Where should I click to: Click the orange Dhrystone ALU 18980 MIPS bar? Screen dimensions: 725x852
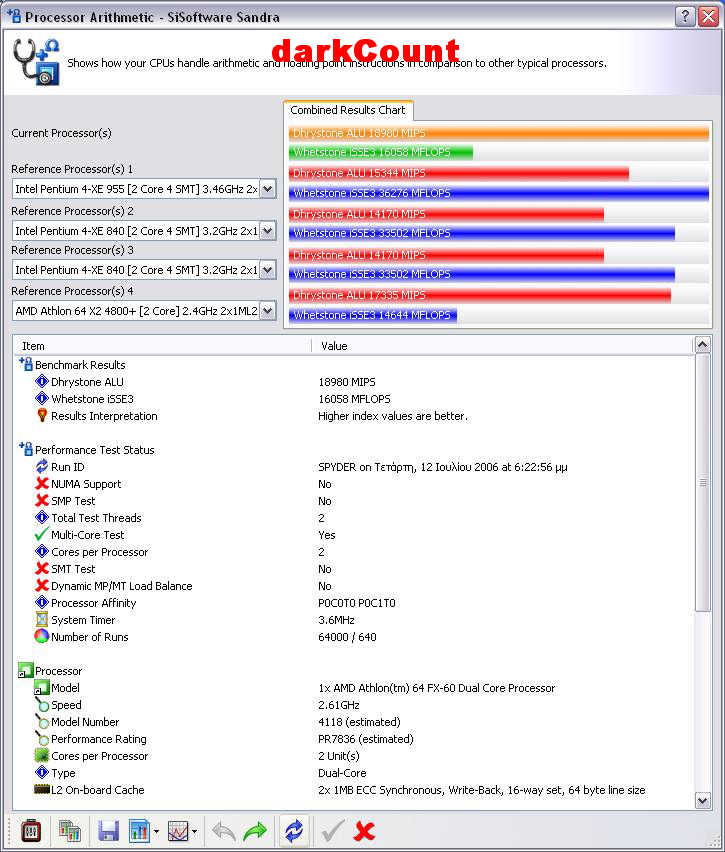pyautogui.click(x=499, y=133)
